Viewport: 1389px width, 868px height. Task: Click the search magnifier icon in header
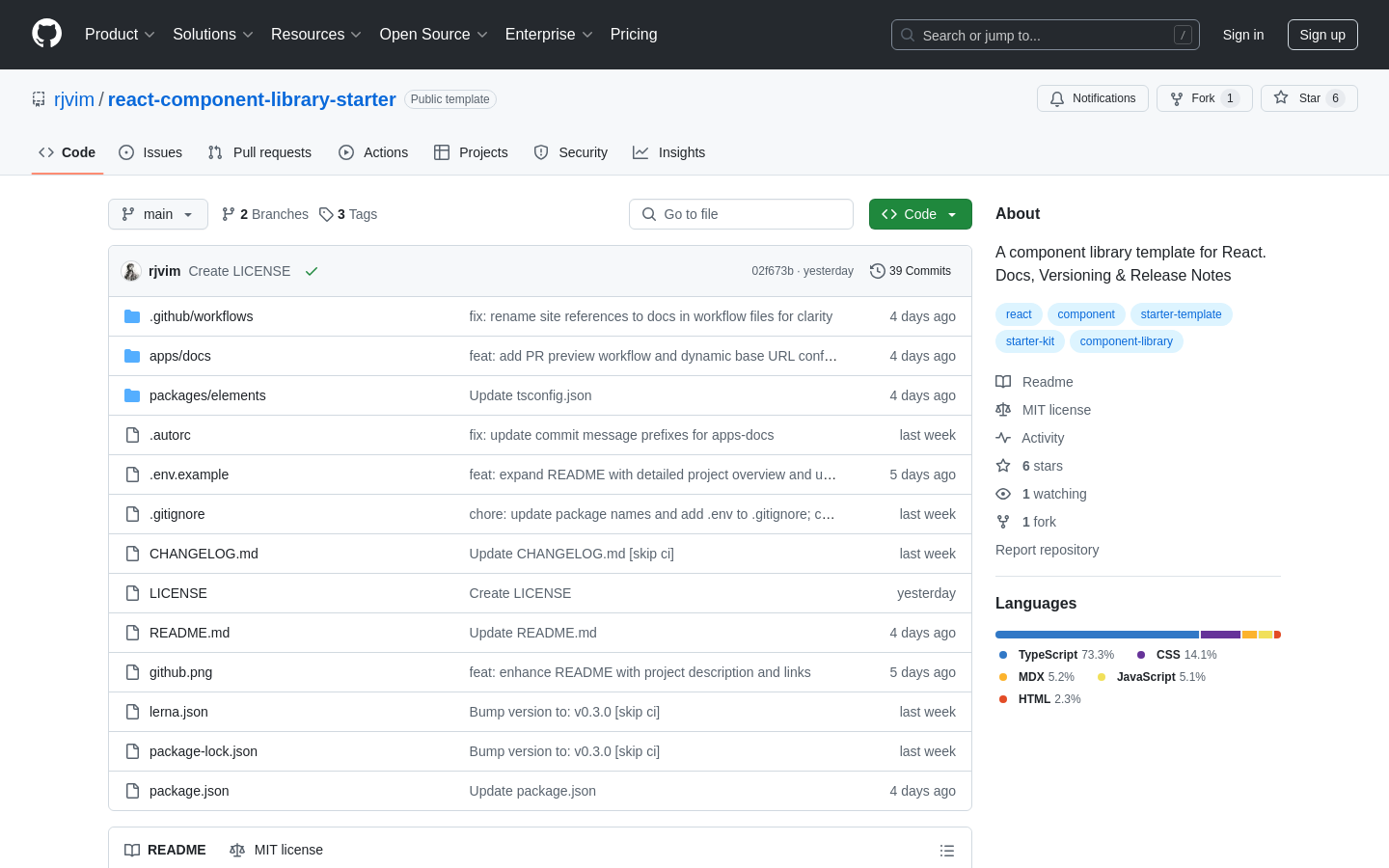(908, 35)
